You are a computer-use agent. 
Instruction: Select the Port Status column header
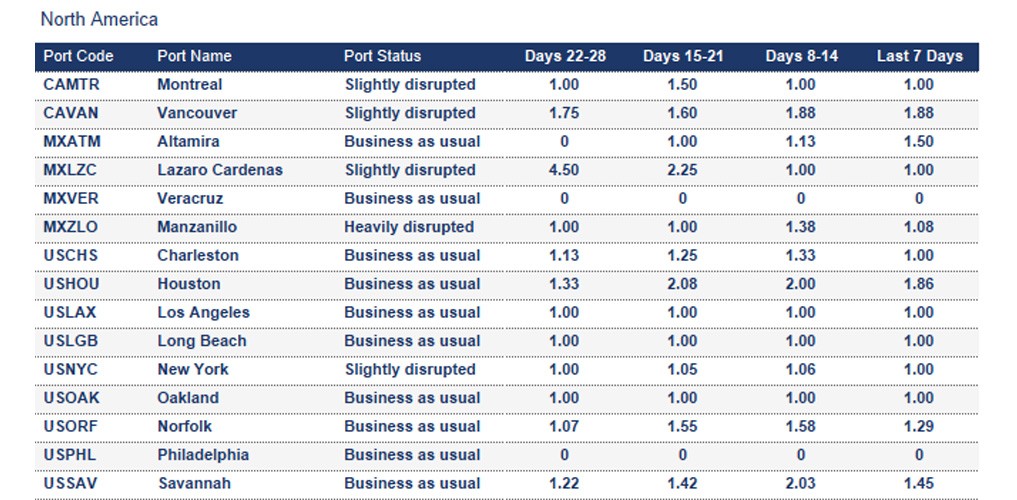[x=382, y=56]
